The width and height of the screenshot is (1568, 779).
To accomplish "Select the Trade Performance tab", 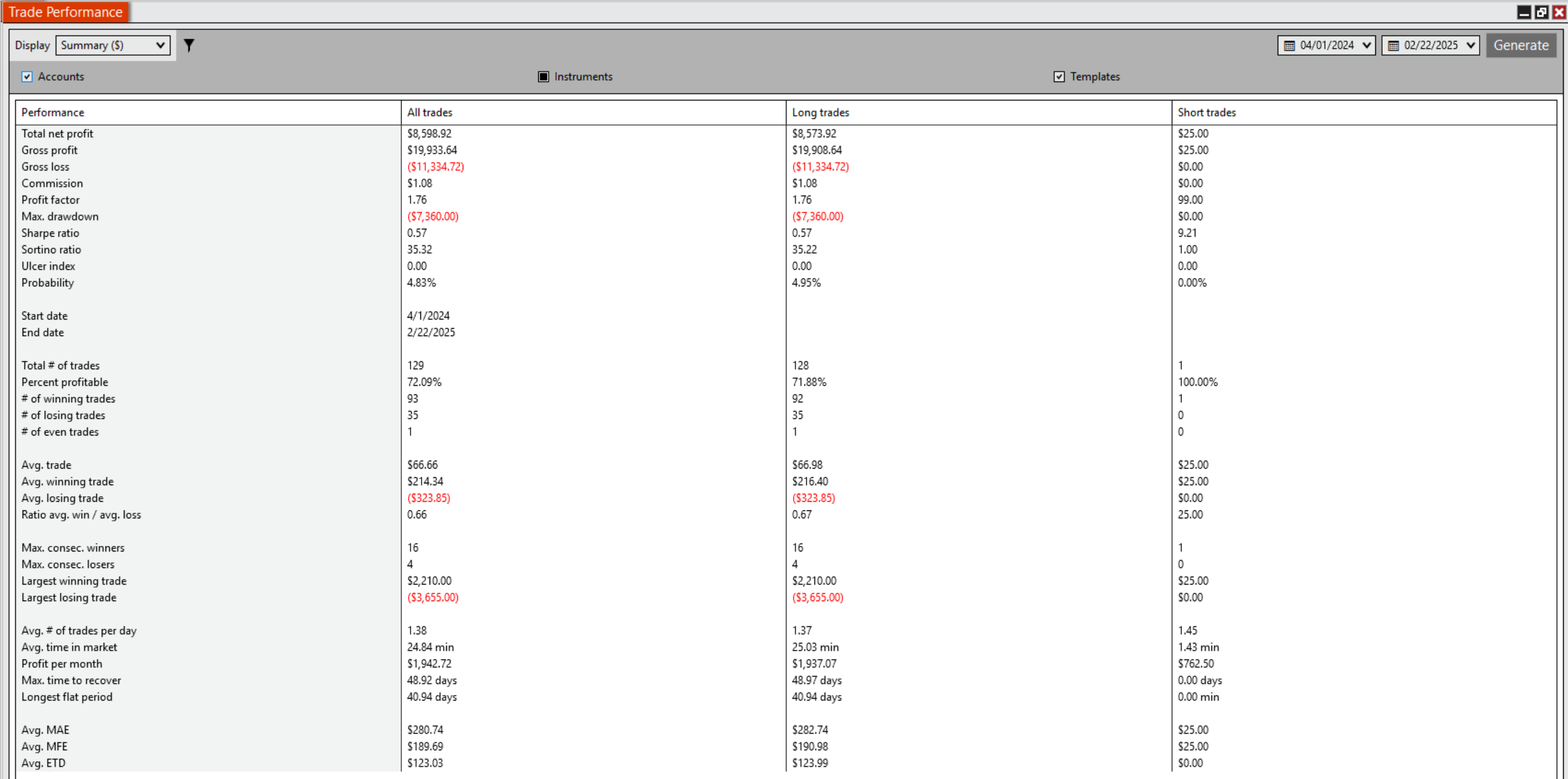I will 66,12.
